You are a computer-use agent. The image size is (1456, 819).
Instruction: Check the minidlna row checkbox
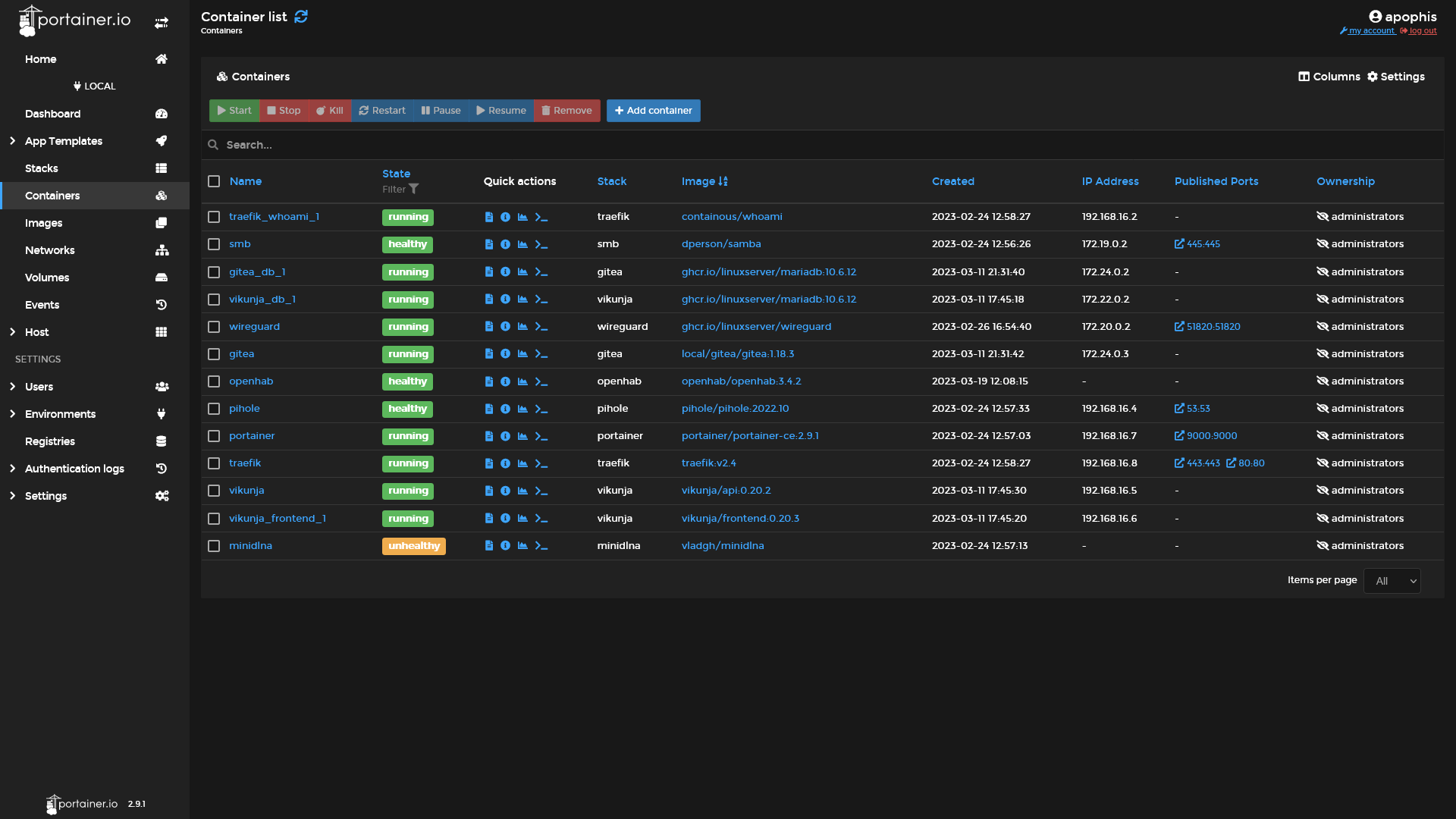click(x=214, y=546)
